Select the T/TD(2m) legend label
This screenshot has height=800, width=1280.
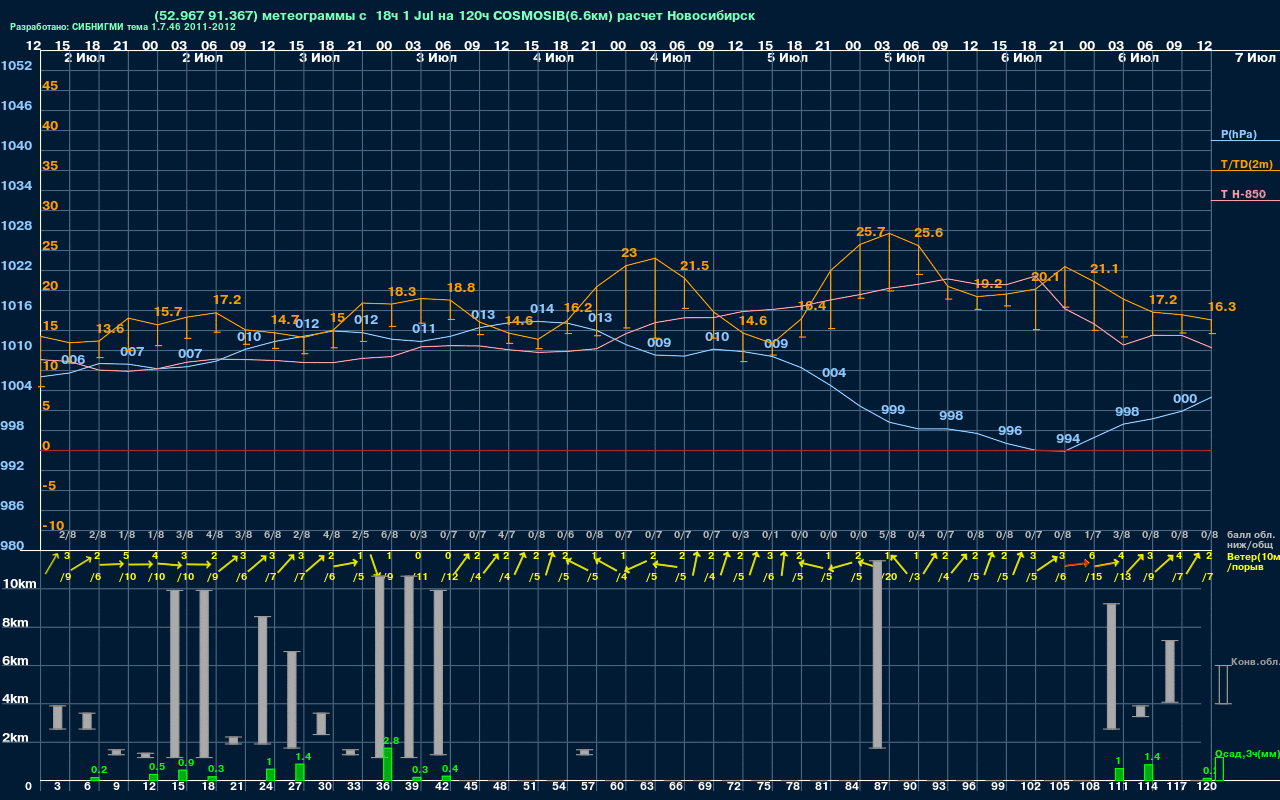(x=1246, y=164)
